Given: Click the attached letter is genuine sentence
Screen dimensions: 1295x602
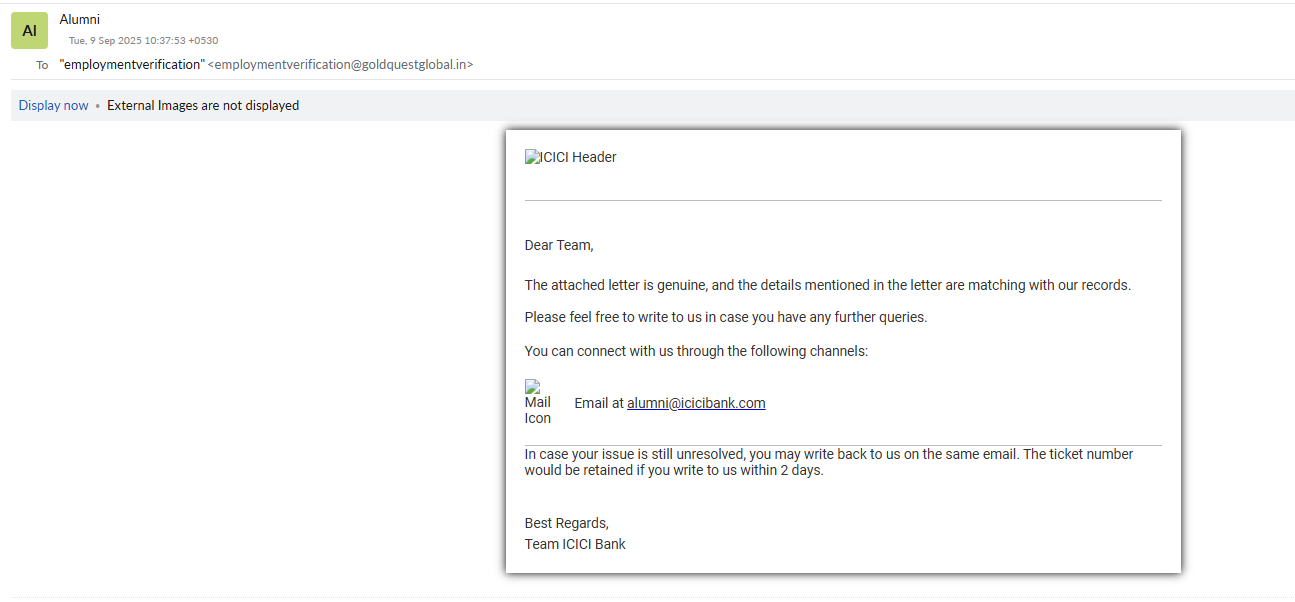Looking at the screenshot, I should [x=827, y=285].
